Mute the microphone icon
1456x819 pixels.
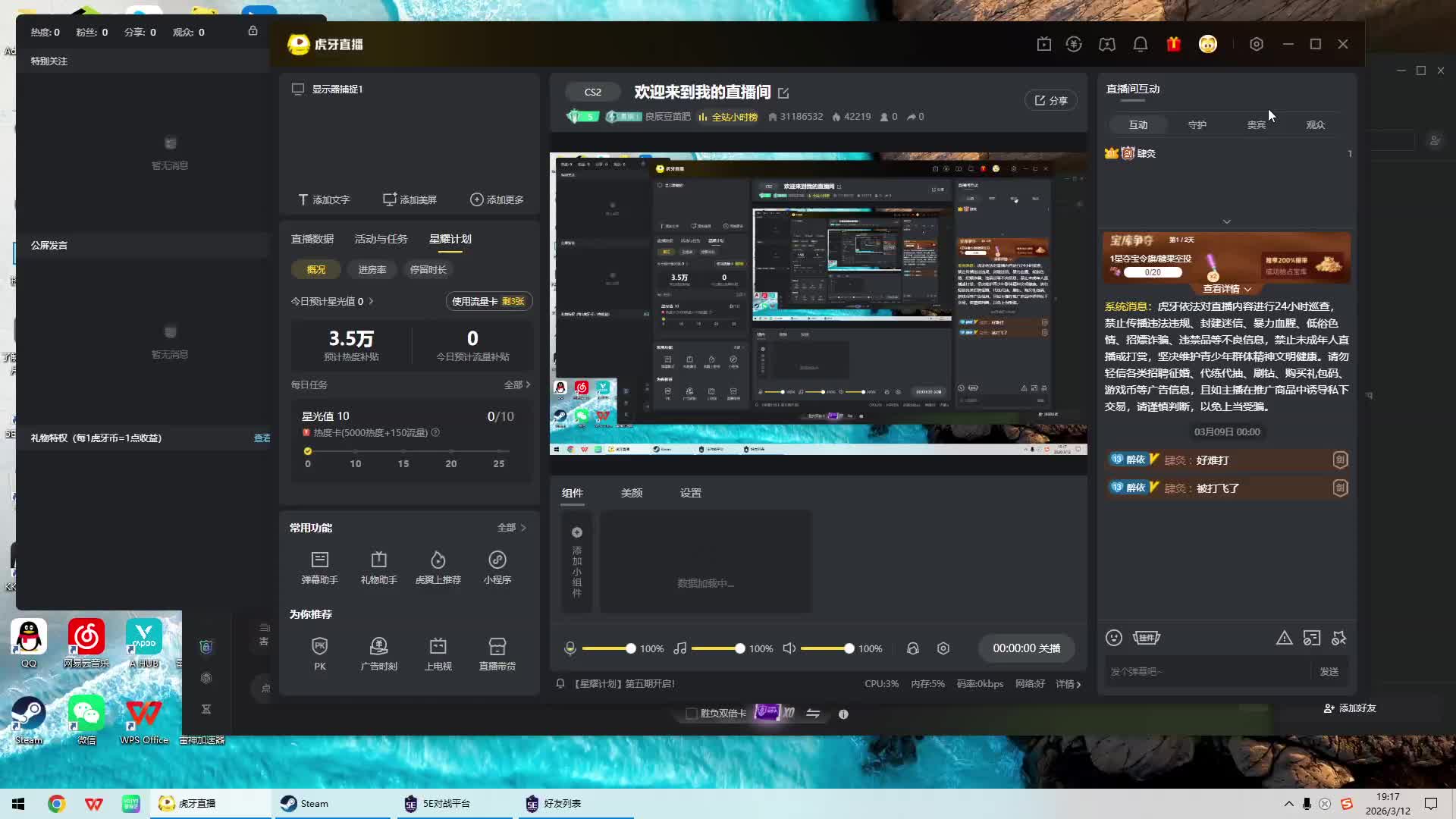570,648
